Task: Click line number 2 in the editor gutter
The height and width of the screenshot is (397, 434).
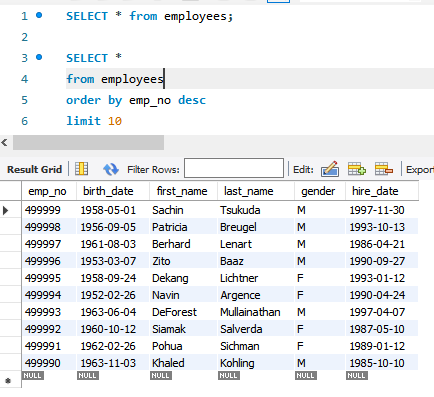Action: point(24,37)
